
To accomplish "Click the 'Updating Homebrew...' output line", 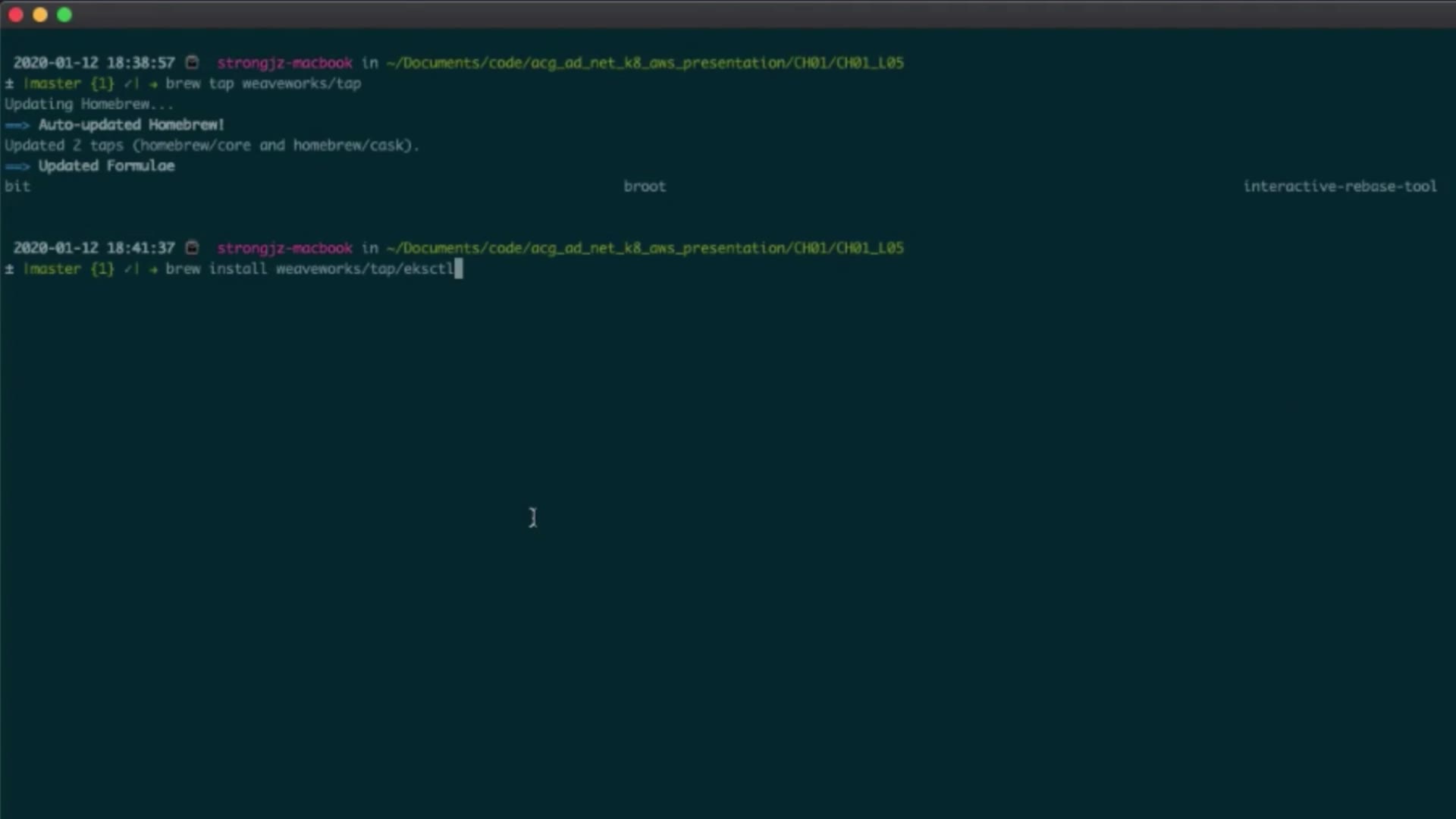I will click(x=89, y=105).
